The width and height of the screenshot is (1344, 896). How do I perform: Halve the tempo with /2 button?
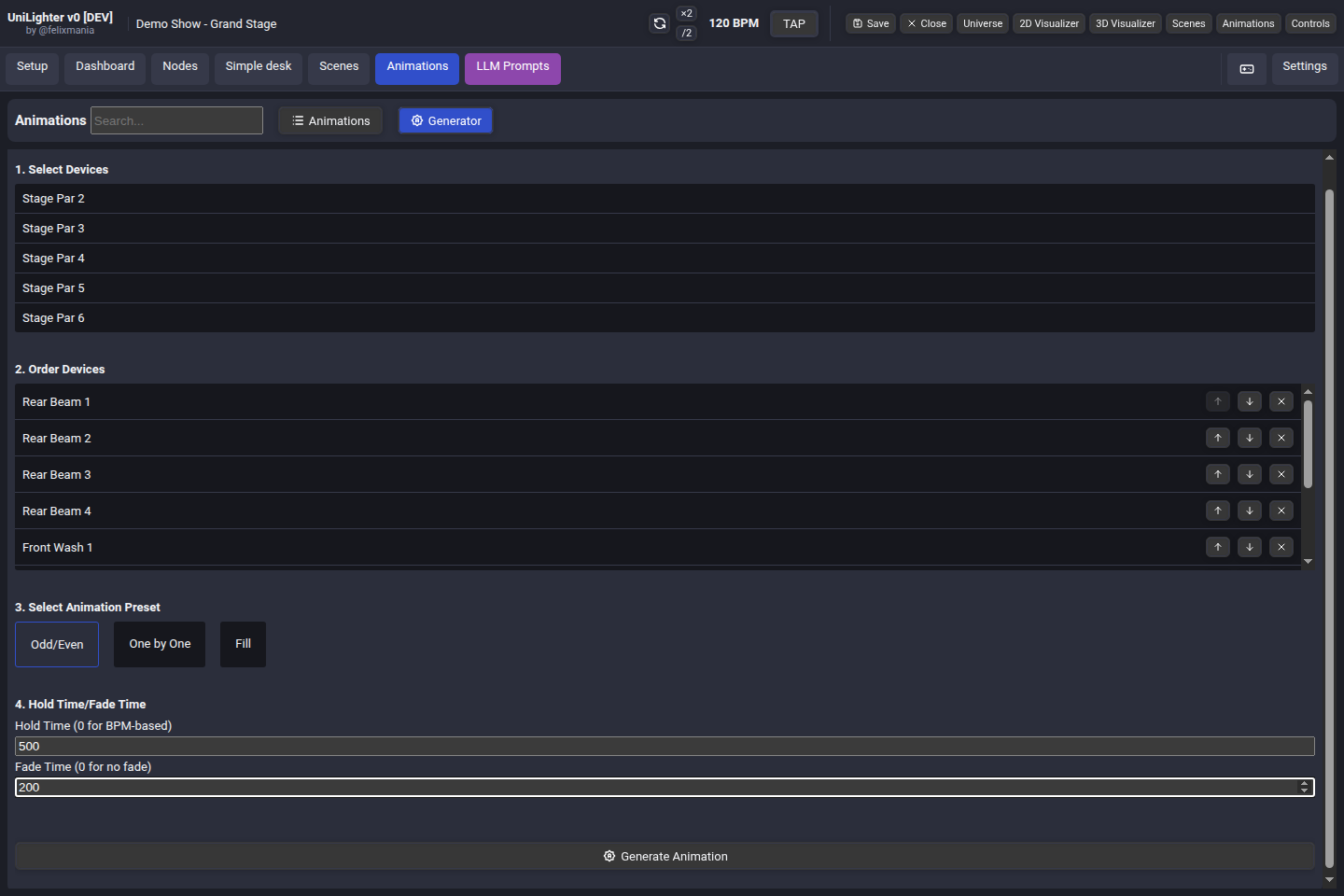point(687,34)
